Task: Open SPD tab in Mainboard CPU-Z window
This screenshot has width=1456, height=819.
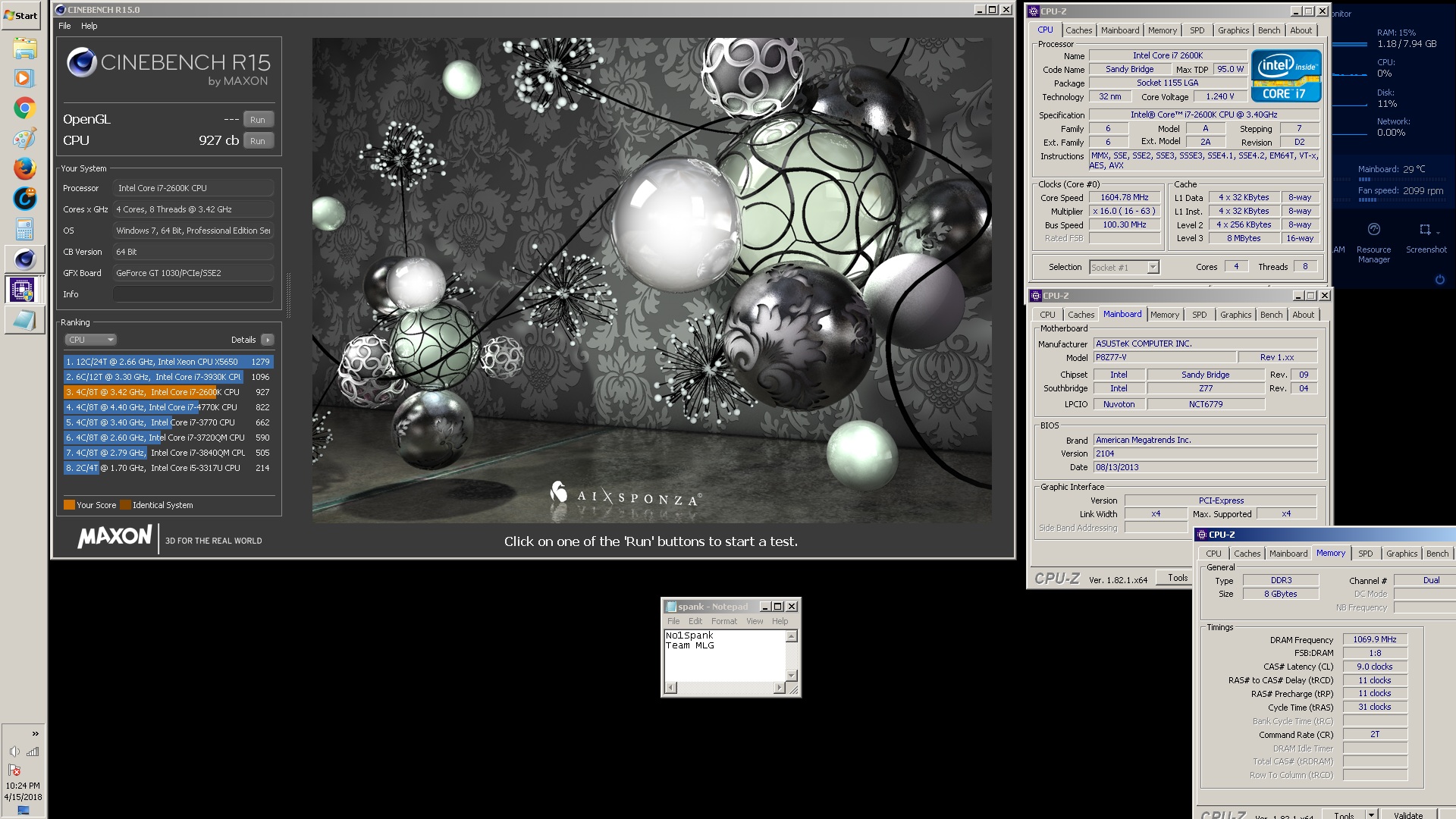Action: coord(1199,315)
